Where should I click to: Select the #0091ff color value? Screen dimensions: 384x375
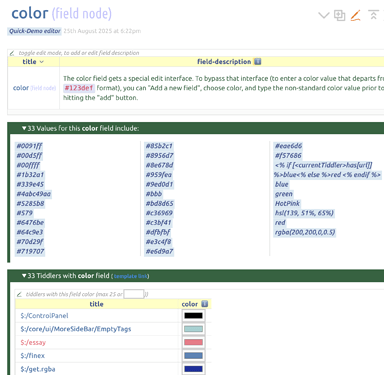pos(29,146)
